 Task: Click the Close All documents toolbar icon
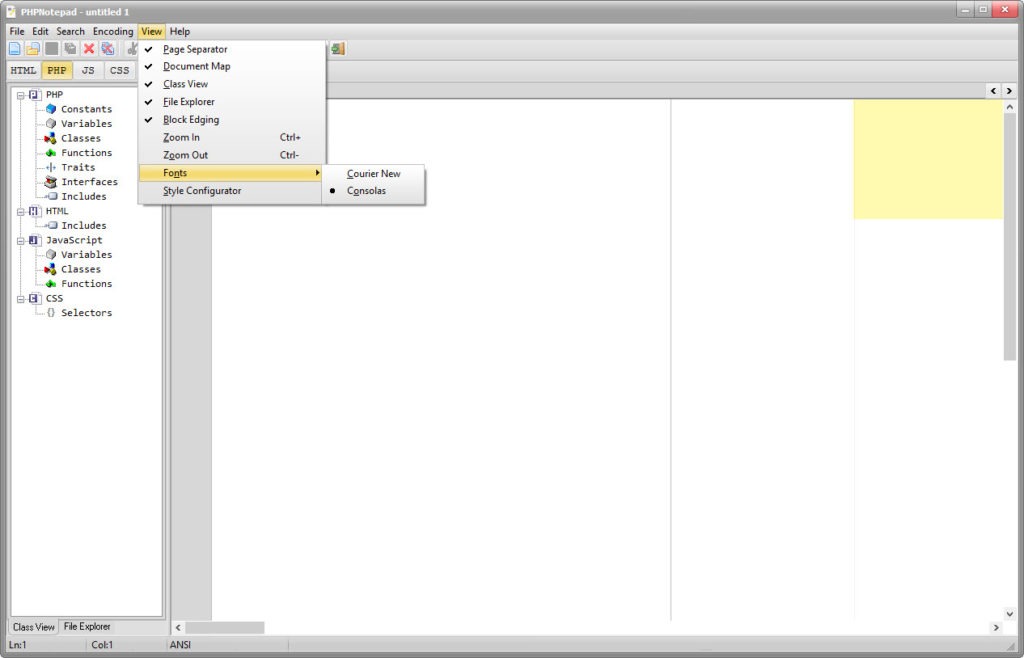[108, 49]
